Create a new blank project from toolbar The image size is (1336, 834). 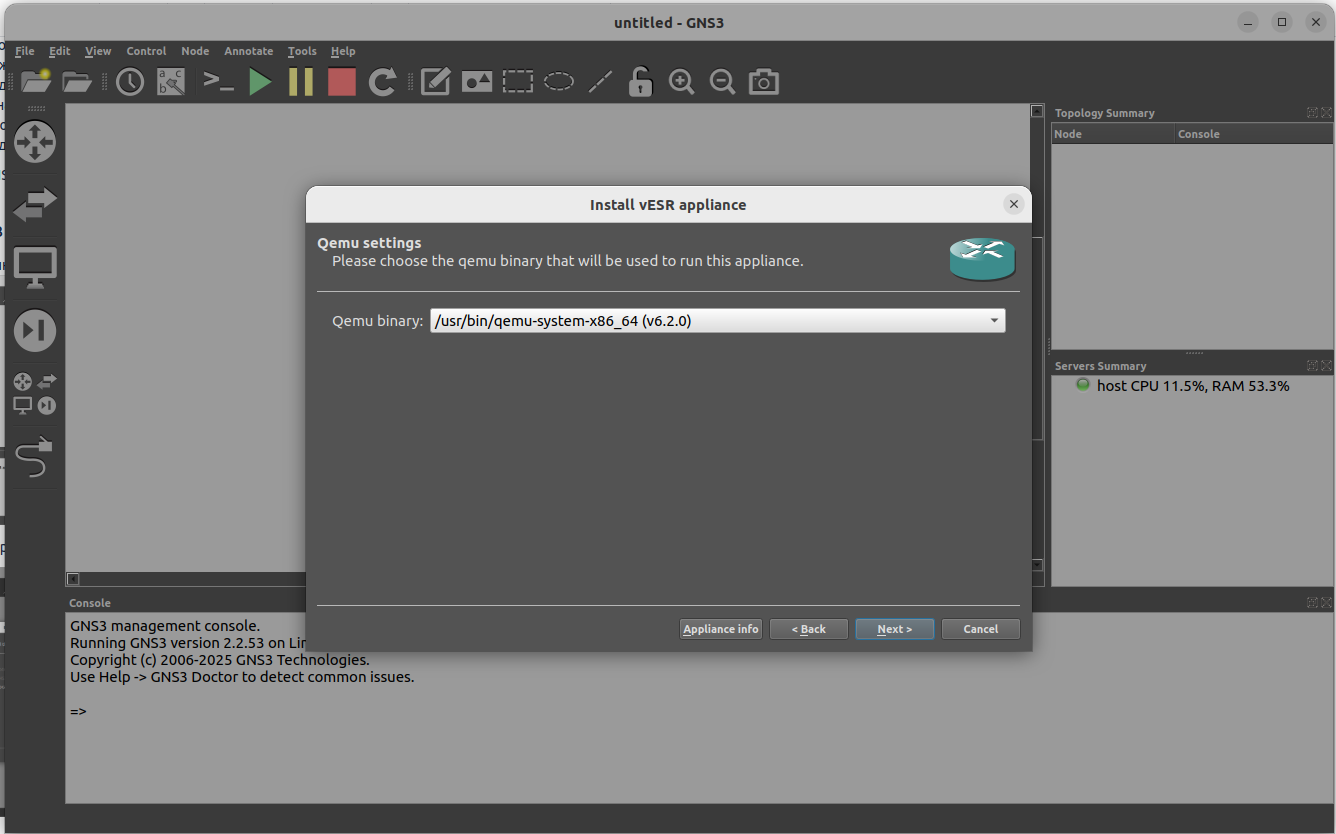(36, 81)
